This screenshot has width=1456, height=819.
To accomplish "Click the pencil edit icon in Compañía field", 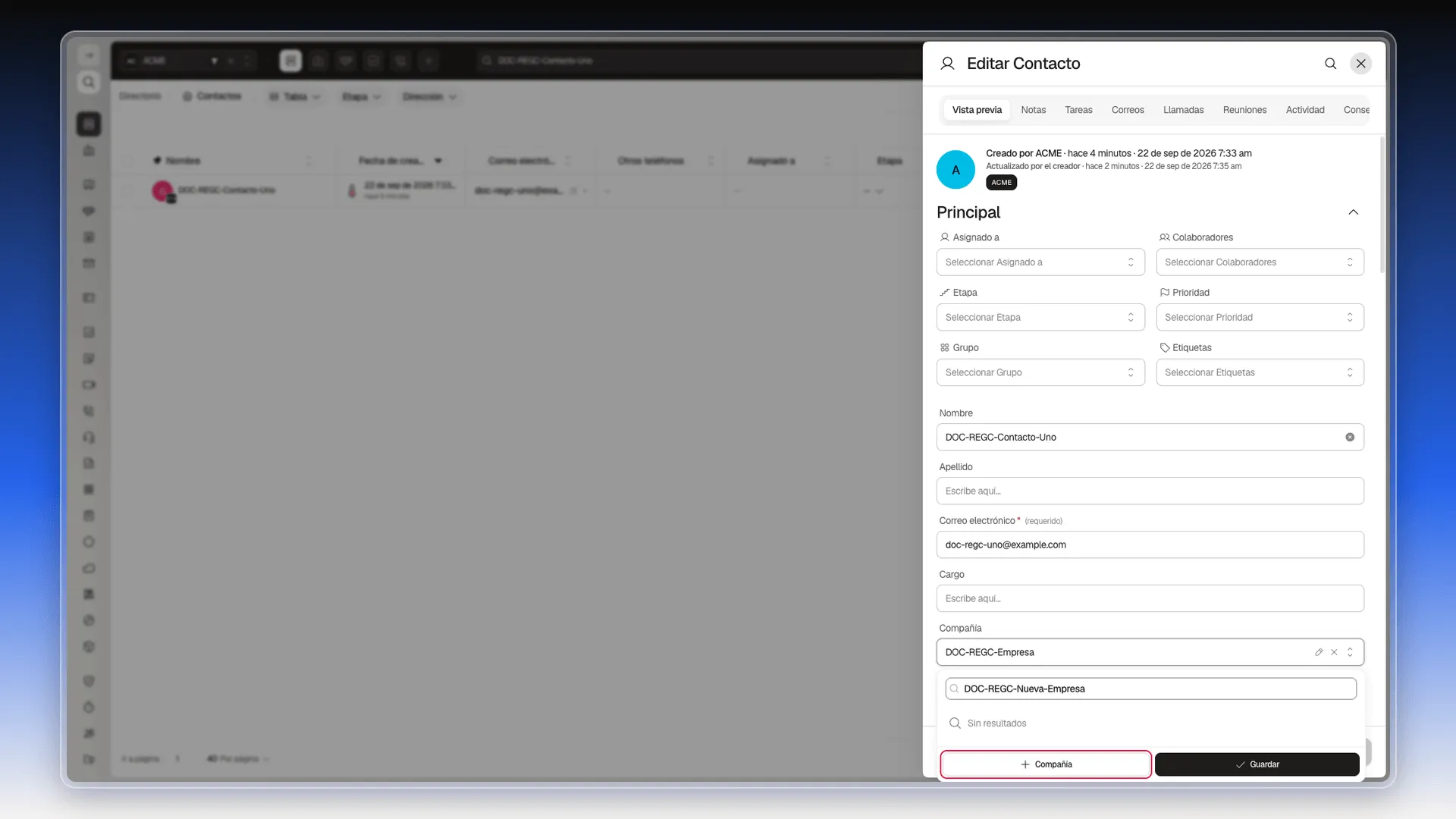I will pyautogui.click(x=1319, y=652).
